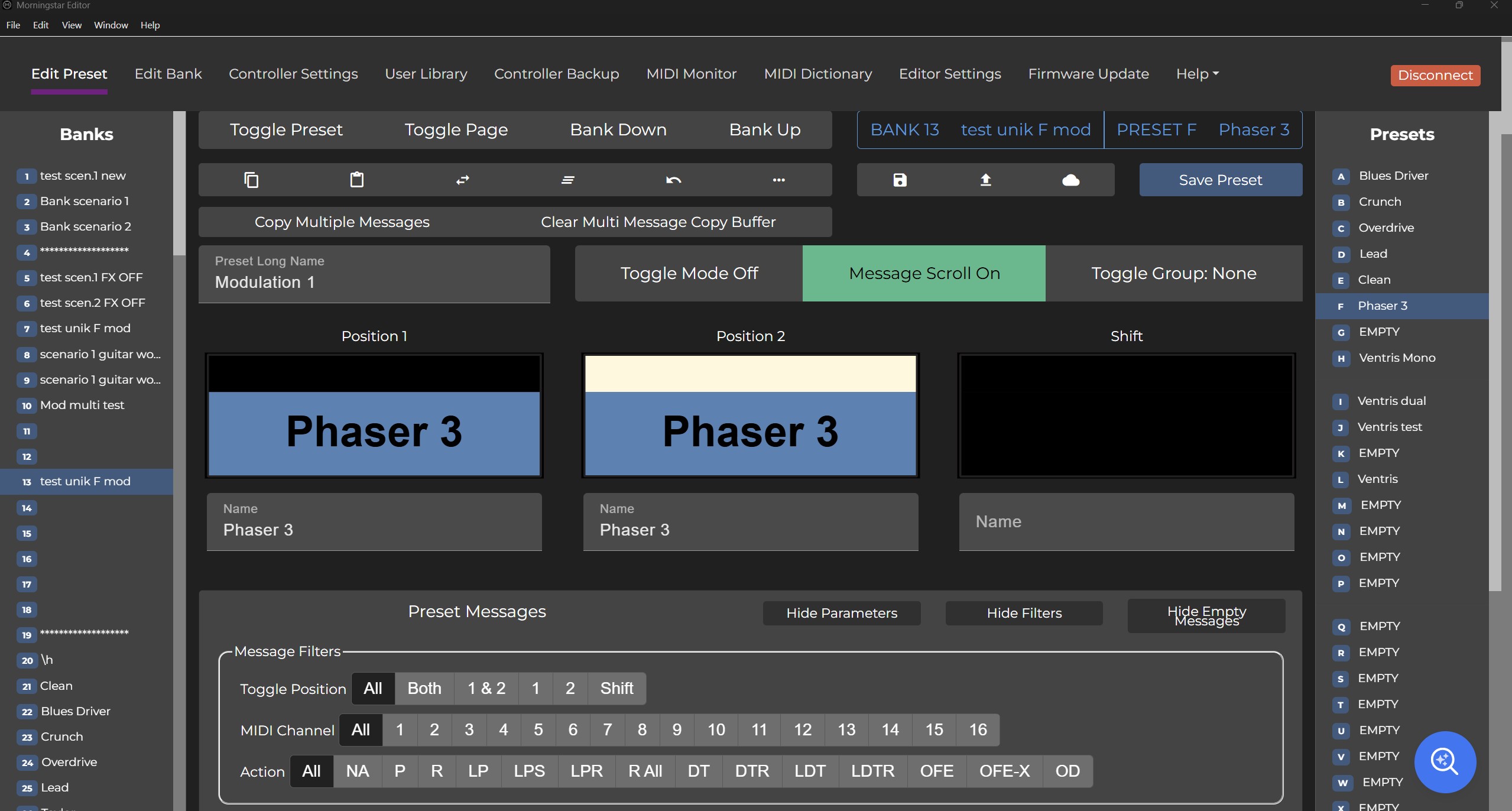Click the upload arrow icon
The width and height of the screenshot is (1512, 811).
coord(985,180)
